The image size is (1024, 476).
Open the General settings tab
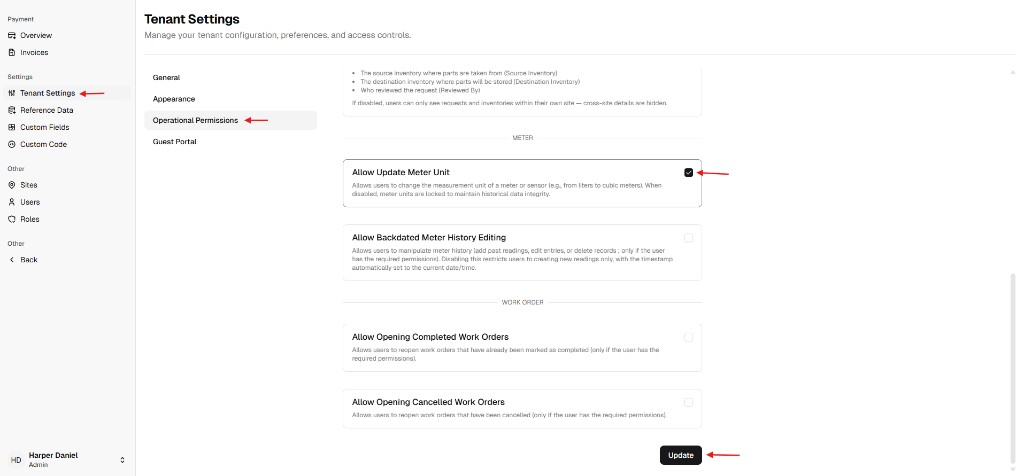pos(231,78)
